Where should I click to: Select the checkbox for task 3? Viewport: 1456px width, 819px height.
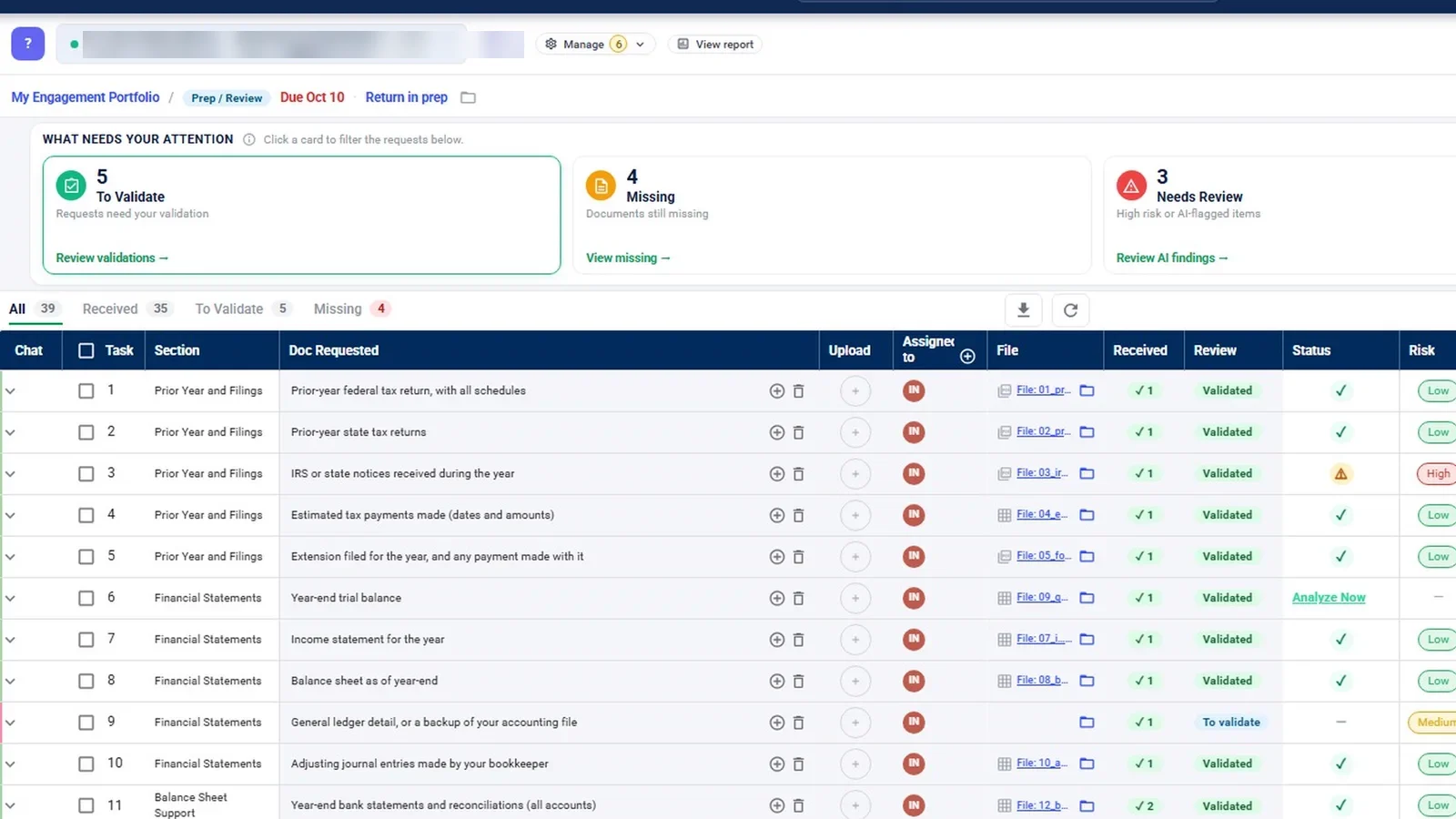86,474
